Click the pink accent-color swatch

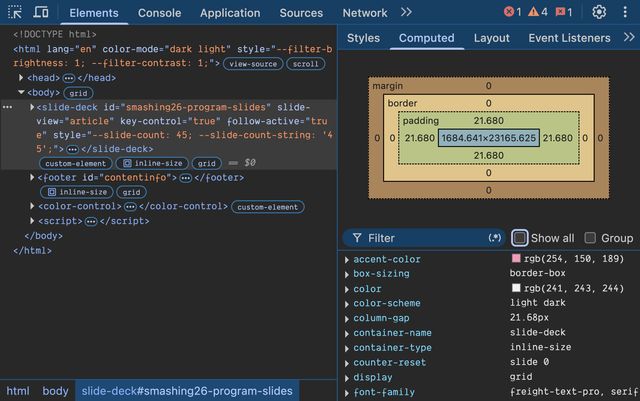(x=516, y=258)
